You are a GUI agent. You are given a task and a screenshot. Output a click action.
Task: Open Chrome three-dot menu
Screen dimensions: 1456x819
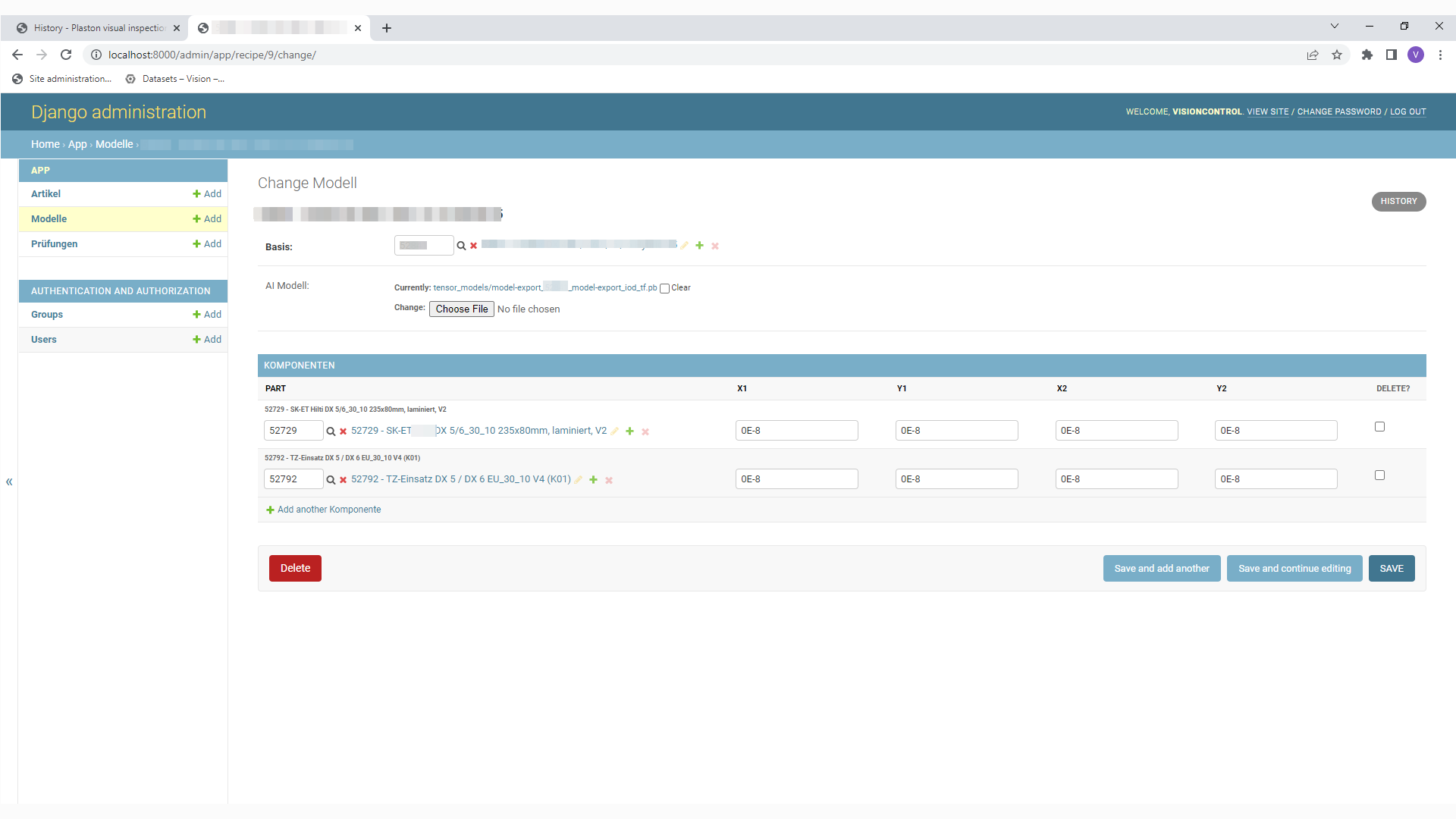pyautogui.click(x=1440, y=55)
